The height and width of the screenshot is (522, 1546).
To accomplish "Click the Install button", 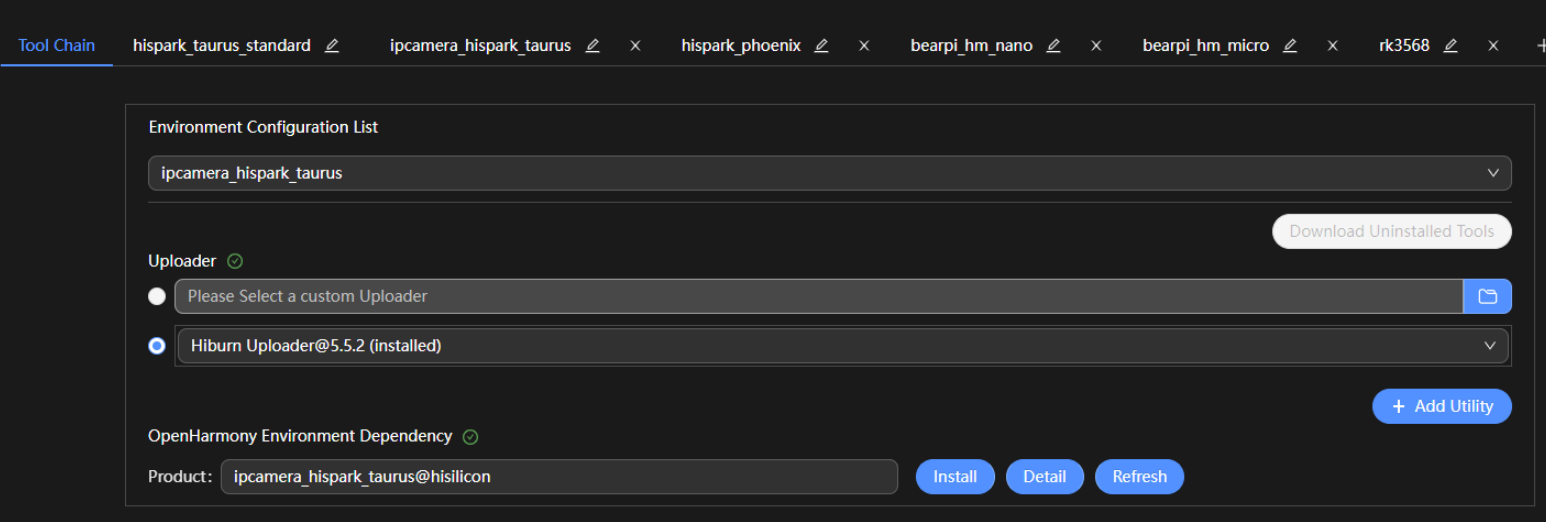I will [x=954, y=477].
